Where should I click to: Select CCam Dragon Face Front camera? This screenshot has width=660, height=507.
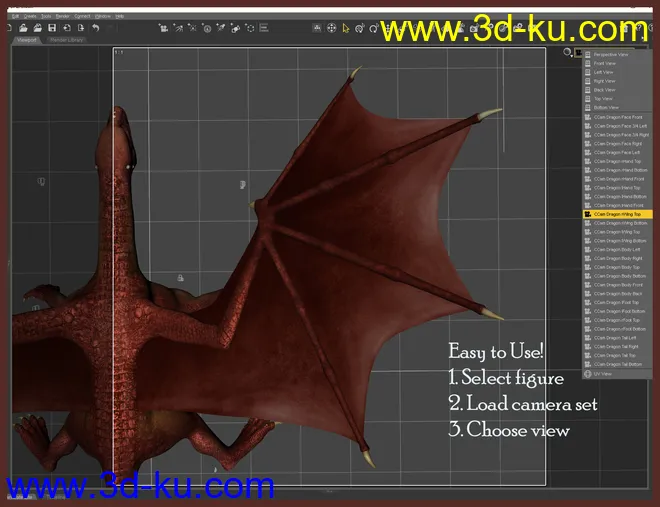(x=616, y=118)
